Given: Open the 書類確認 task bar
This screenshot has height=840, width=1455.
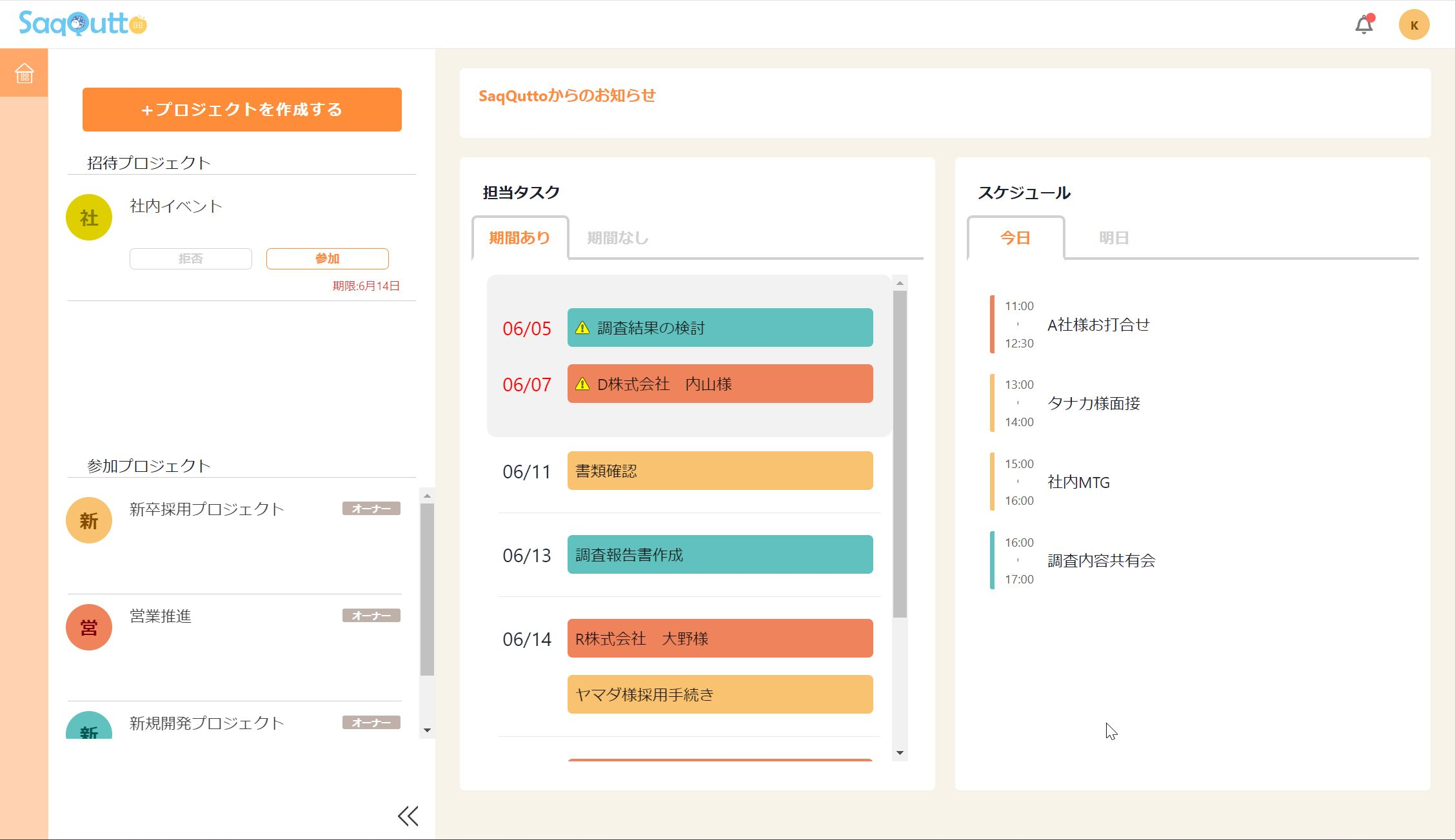Looking at the screenshot, I should pyautogui.click(x=720, y=471).
